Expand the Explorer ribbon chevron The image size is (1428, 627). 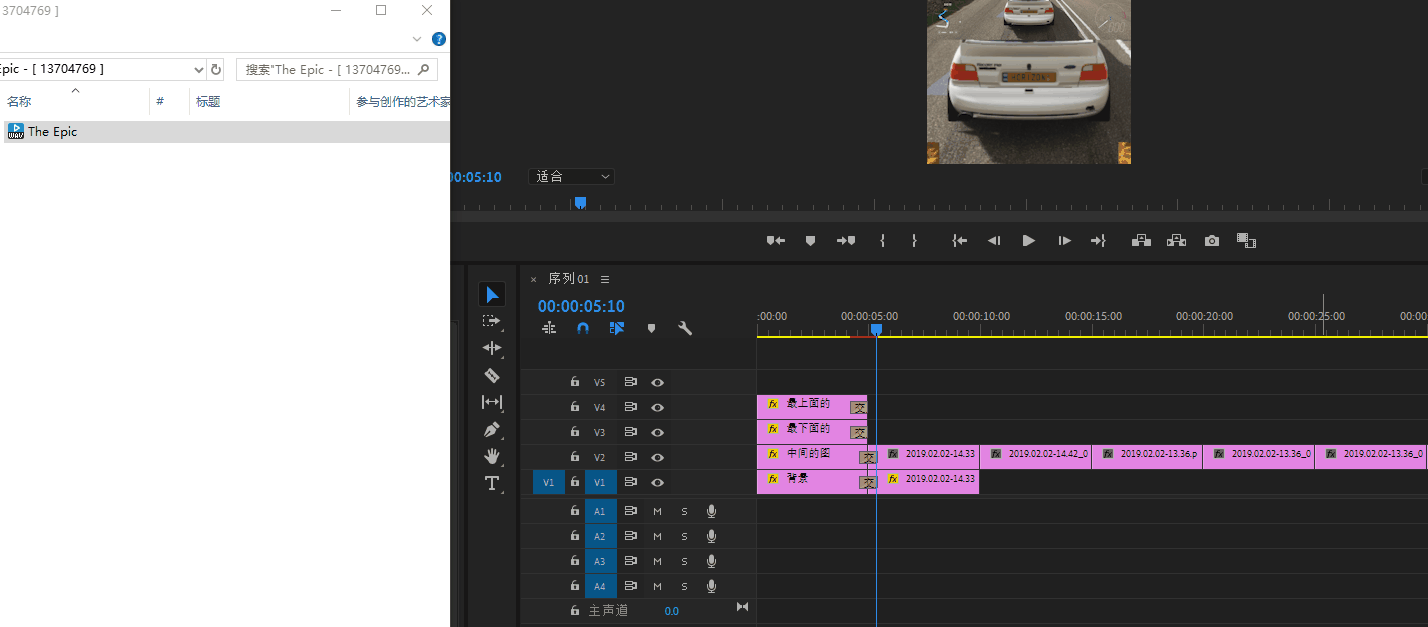pyautogui.click(x=418, y=39)
